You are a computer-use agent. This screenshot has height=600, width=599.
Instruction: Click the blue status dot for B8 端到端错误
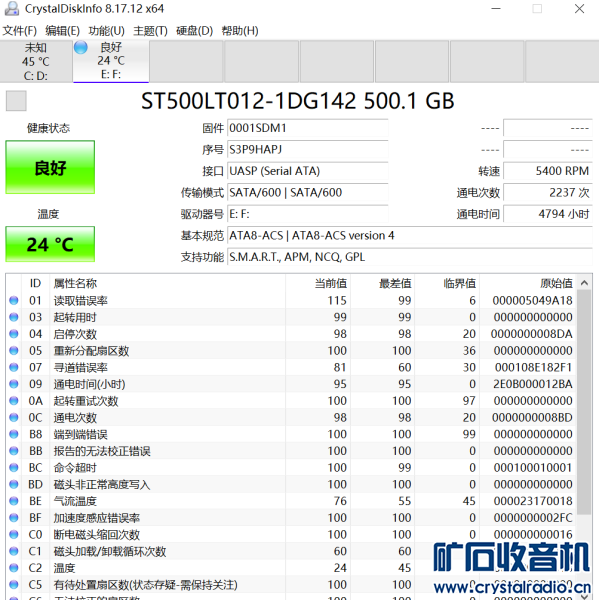pyautogui.click(x=14, y=434)
